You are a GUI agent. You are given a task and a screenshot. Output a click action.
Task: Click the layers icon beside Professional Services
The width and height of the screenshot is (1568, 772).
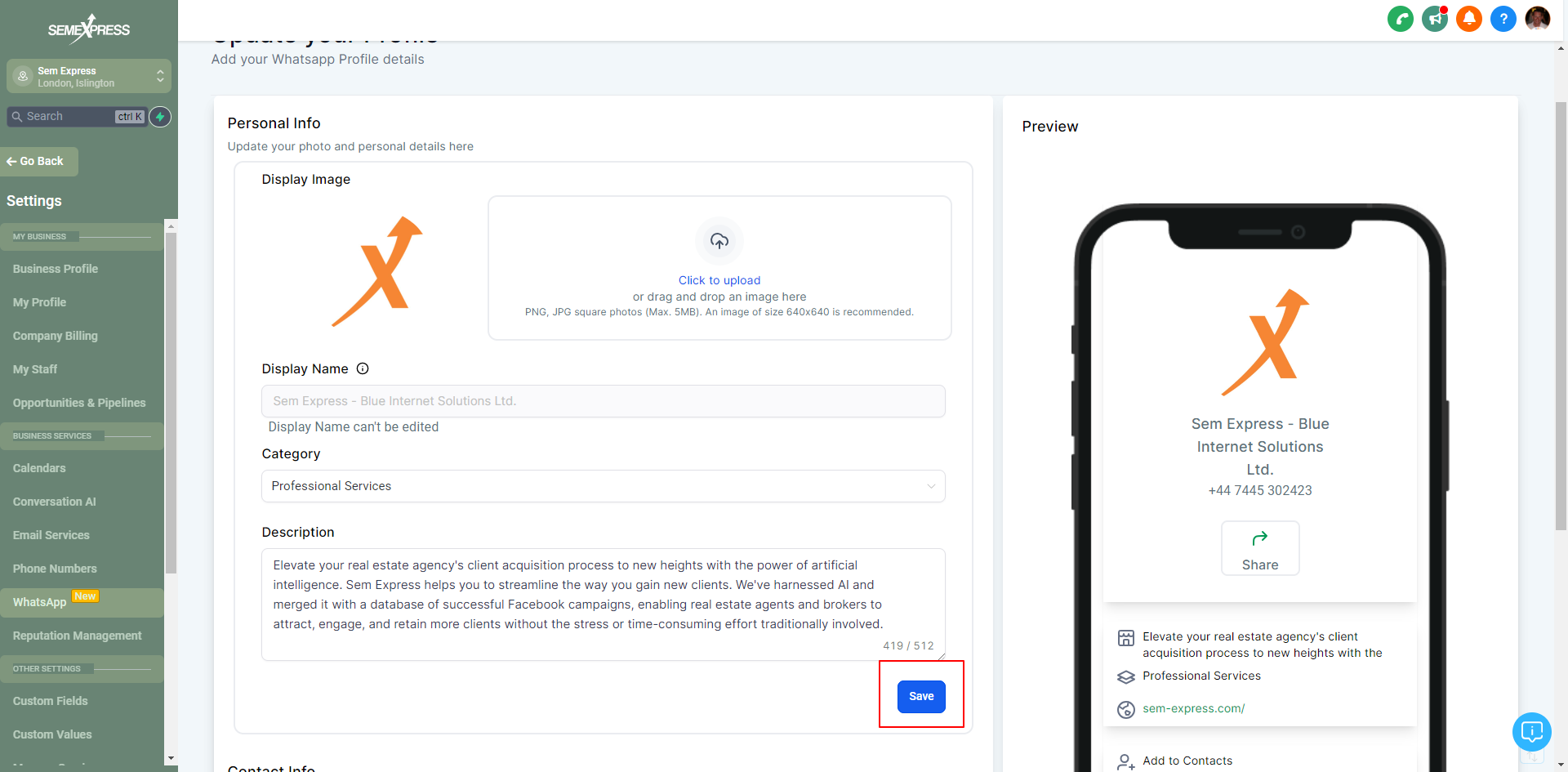point(1126,676)
